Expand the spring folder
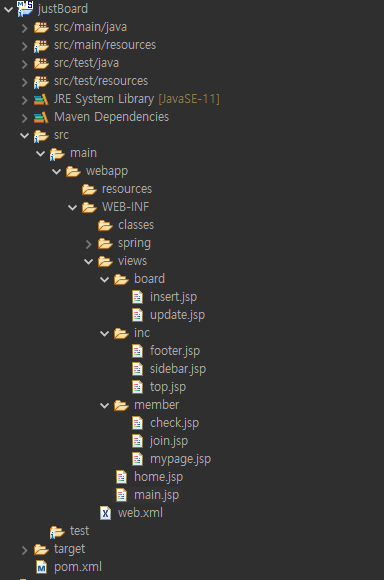 (x=88, y=244)
